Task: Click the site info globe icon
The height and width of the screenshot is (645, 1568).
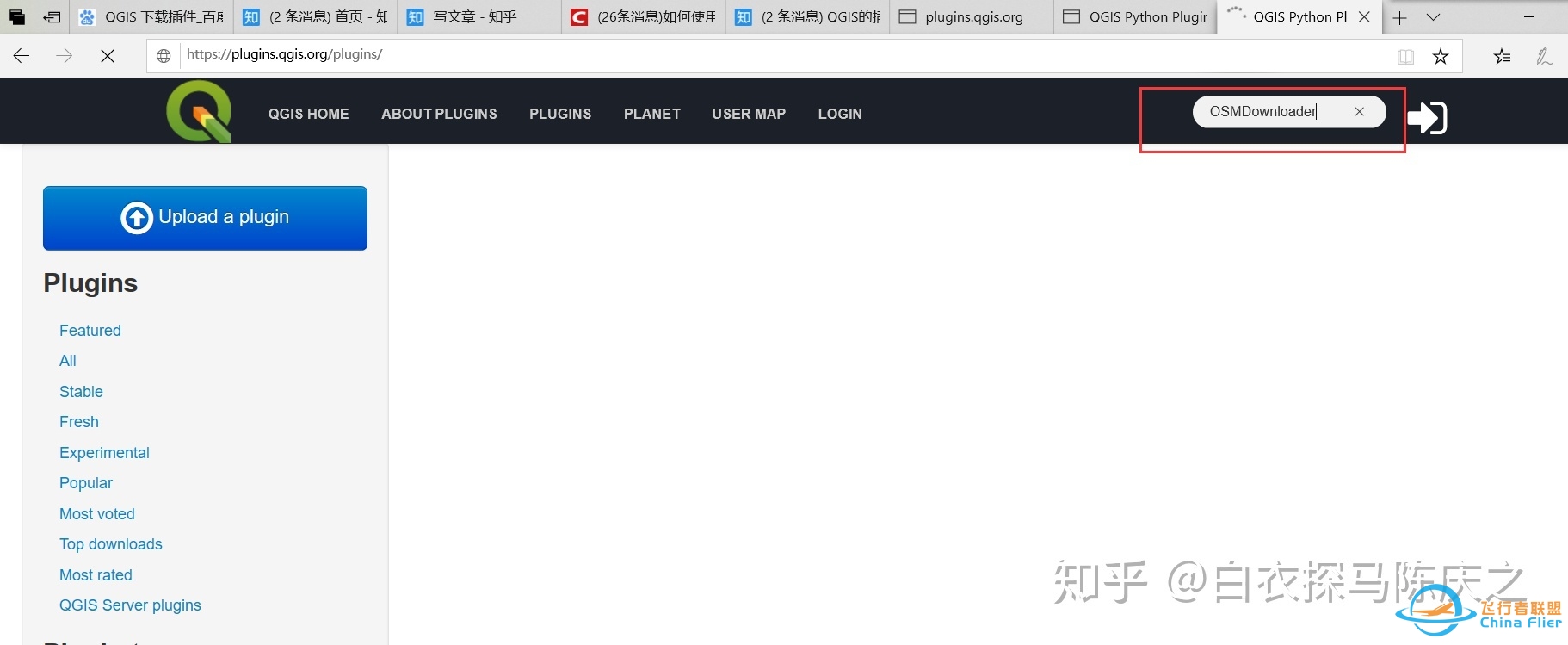Action: 164,56
